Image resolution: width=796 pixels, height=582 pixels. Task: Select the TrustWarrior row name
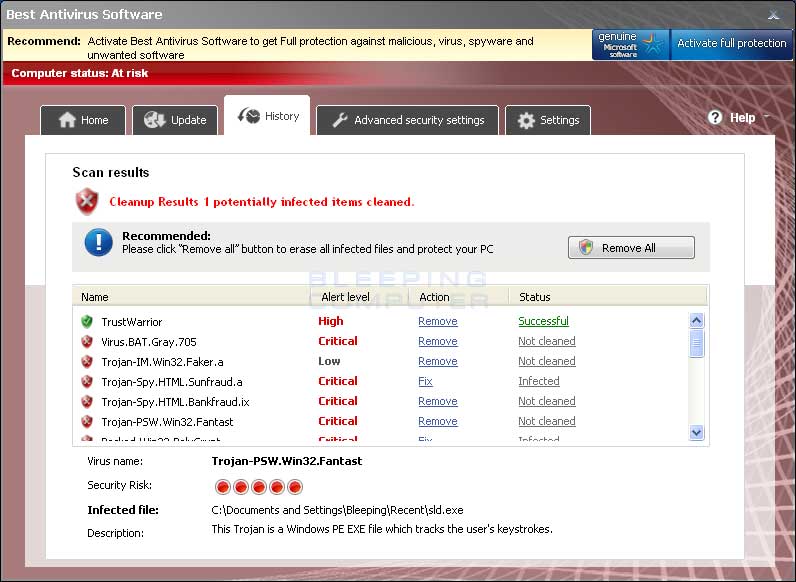coord(131,322)
